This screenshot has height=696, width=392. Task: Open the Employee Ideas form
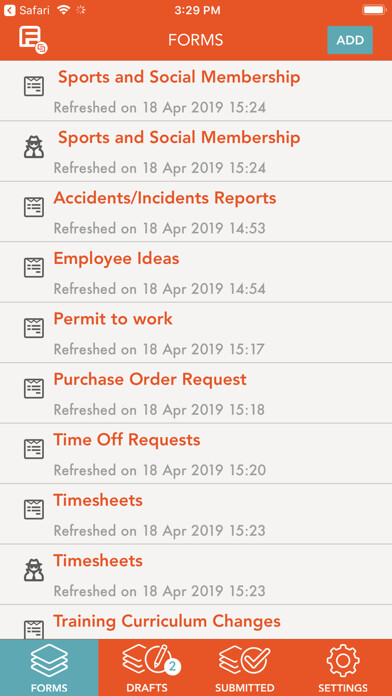[196, 272]
